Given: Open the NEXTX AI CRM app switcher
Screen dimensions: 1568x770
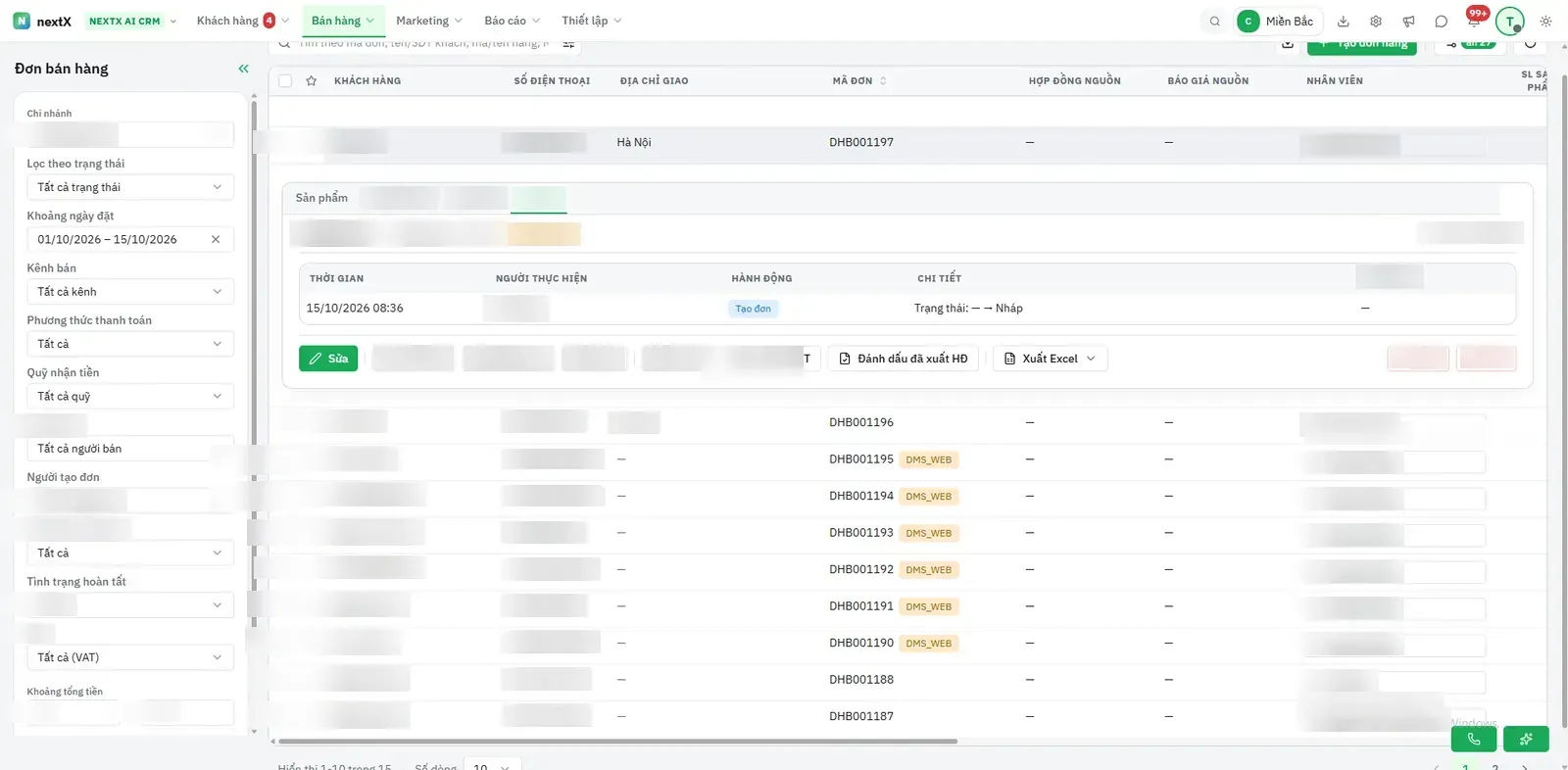Looking at the screenshot, I should point(132,21).
